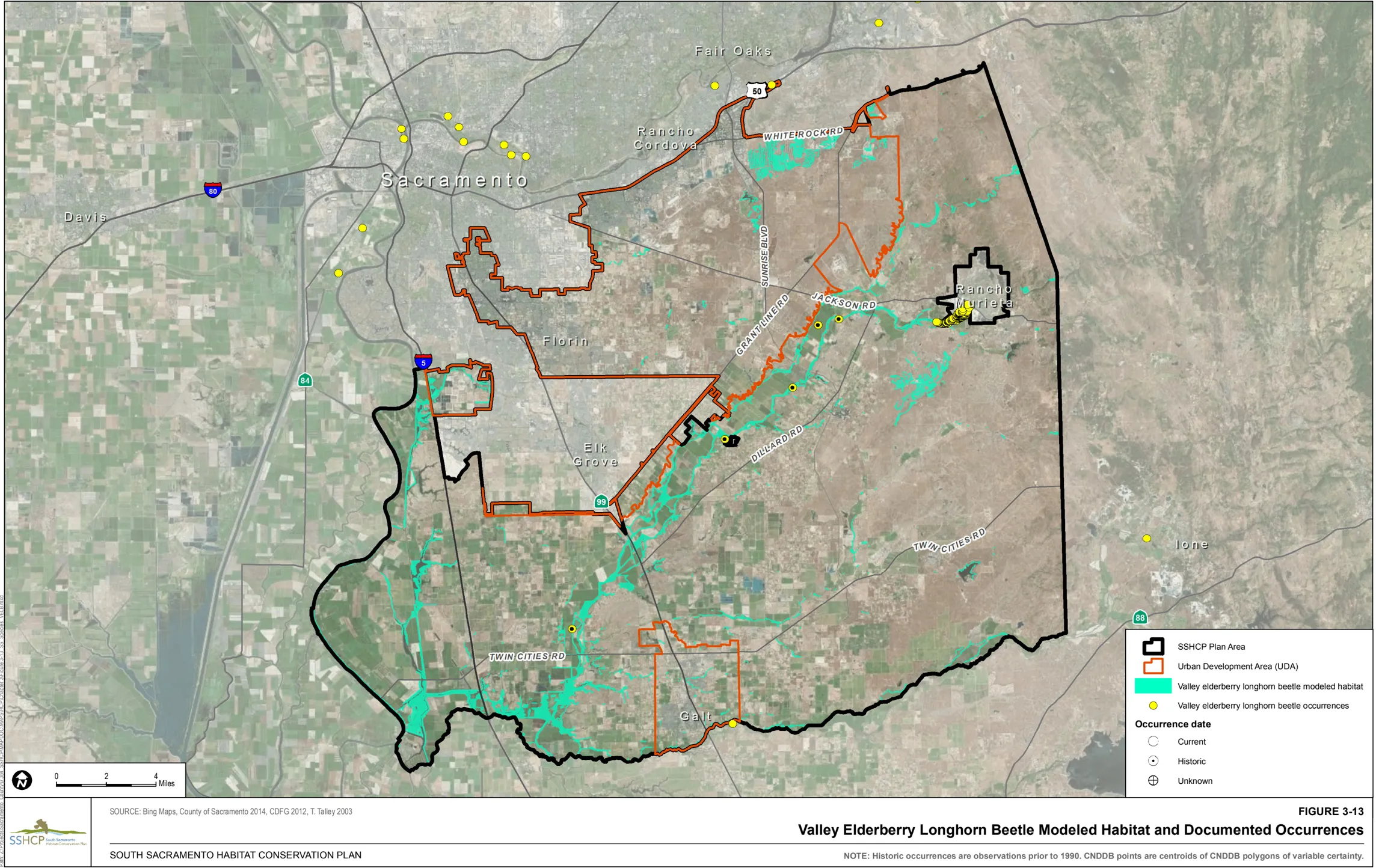Click the NOTE about historic occurrences
Screen dimensions: 1376x868
pyautogui.click(x=1103, y=855)
